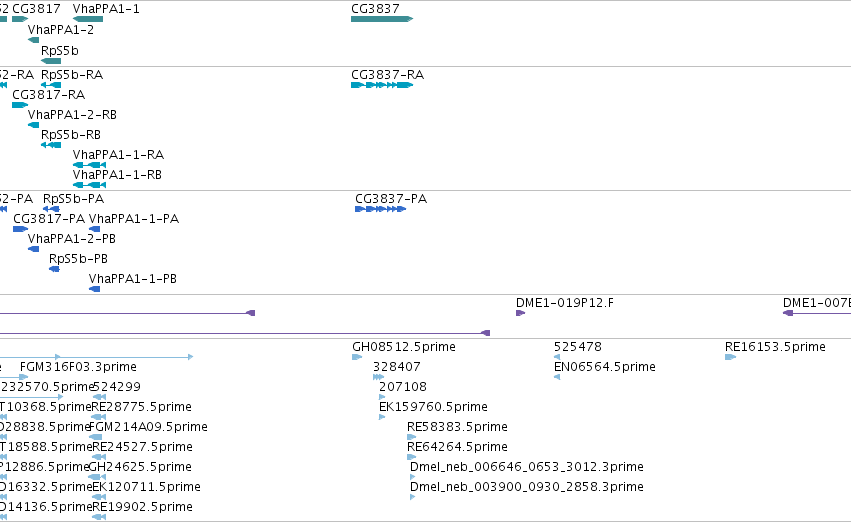
Task: Click the blue CG3837-PA protein glyph
Action: [x=380, y=209]
